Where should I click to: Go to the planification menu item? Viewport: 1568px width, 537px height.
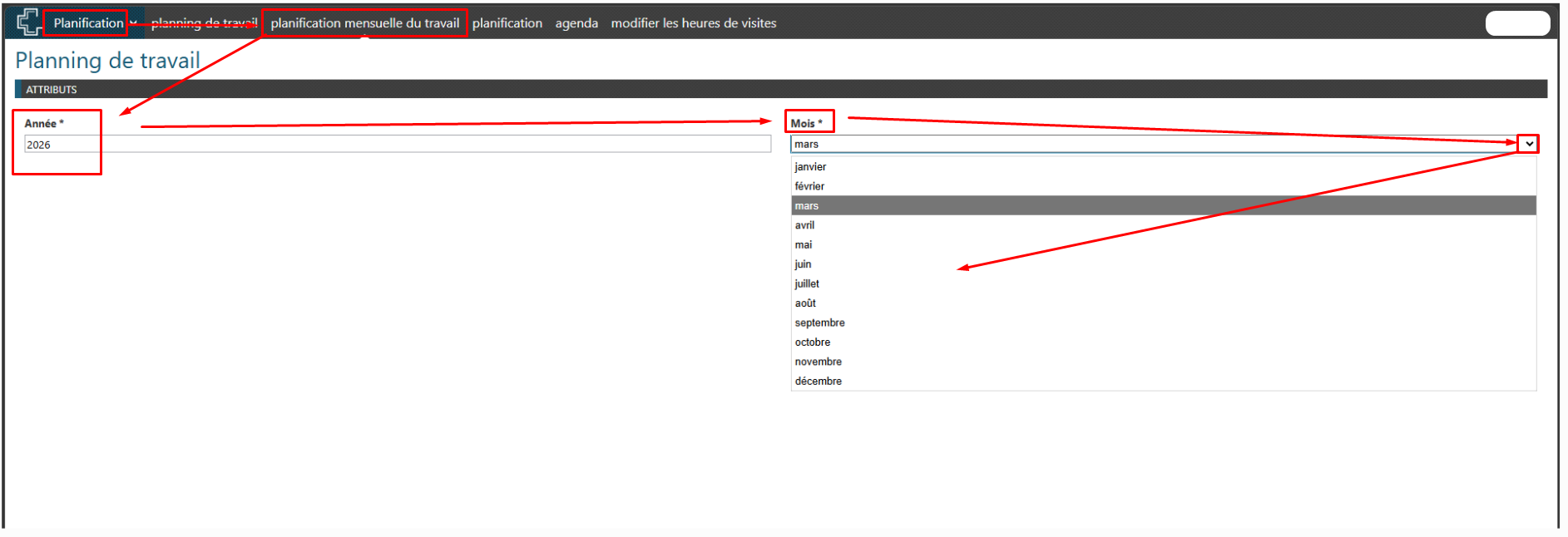tap(507, 23)
